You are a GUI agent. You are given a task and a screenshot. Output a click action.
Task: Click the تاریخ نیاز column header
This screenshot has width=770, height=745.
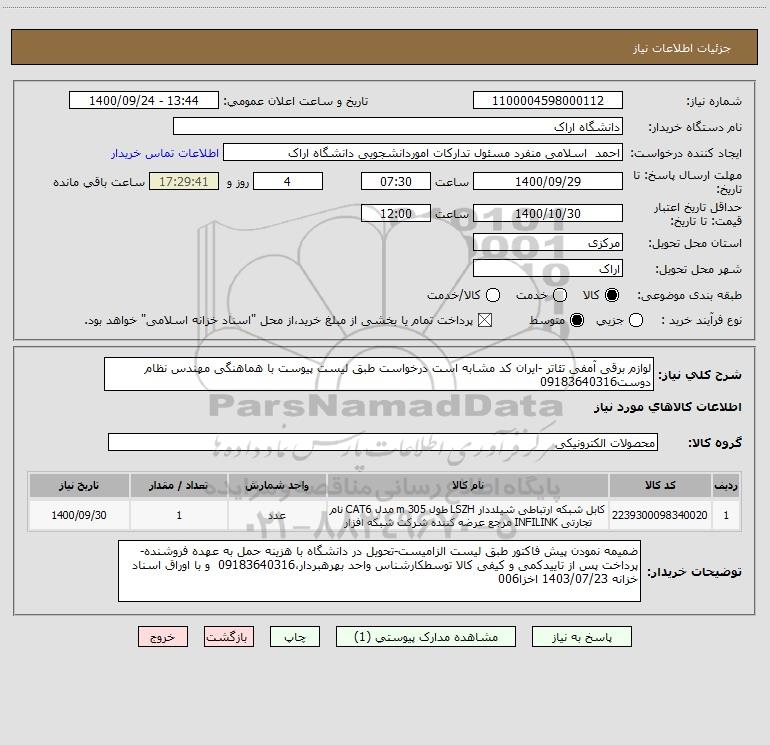[79, 485]
